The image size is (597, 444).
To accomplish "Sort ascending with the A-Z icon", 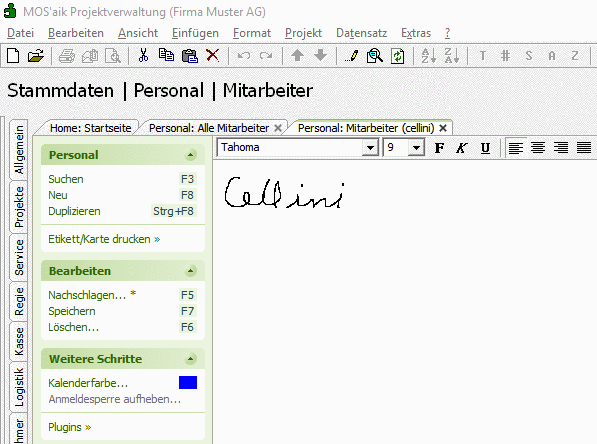I will [428, 56].
